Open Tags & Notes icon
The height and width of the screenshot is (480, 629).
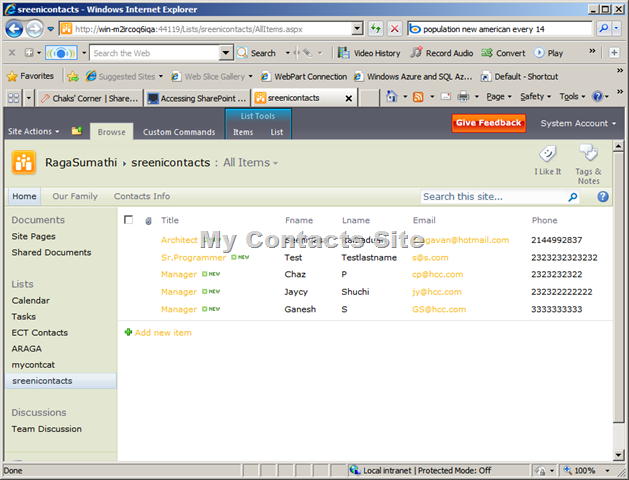click(588, 153)
